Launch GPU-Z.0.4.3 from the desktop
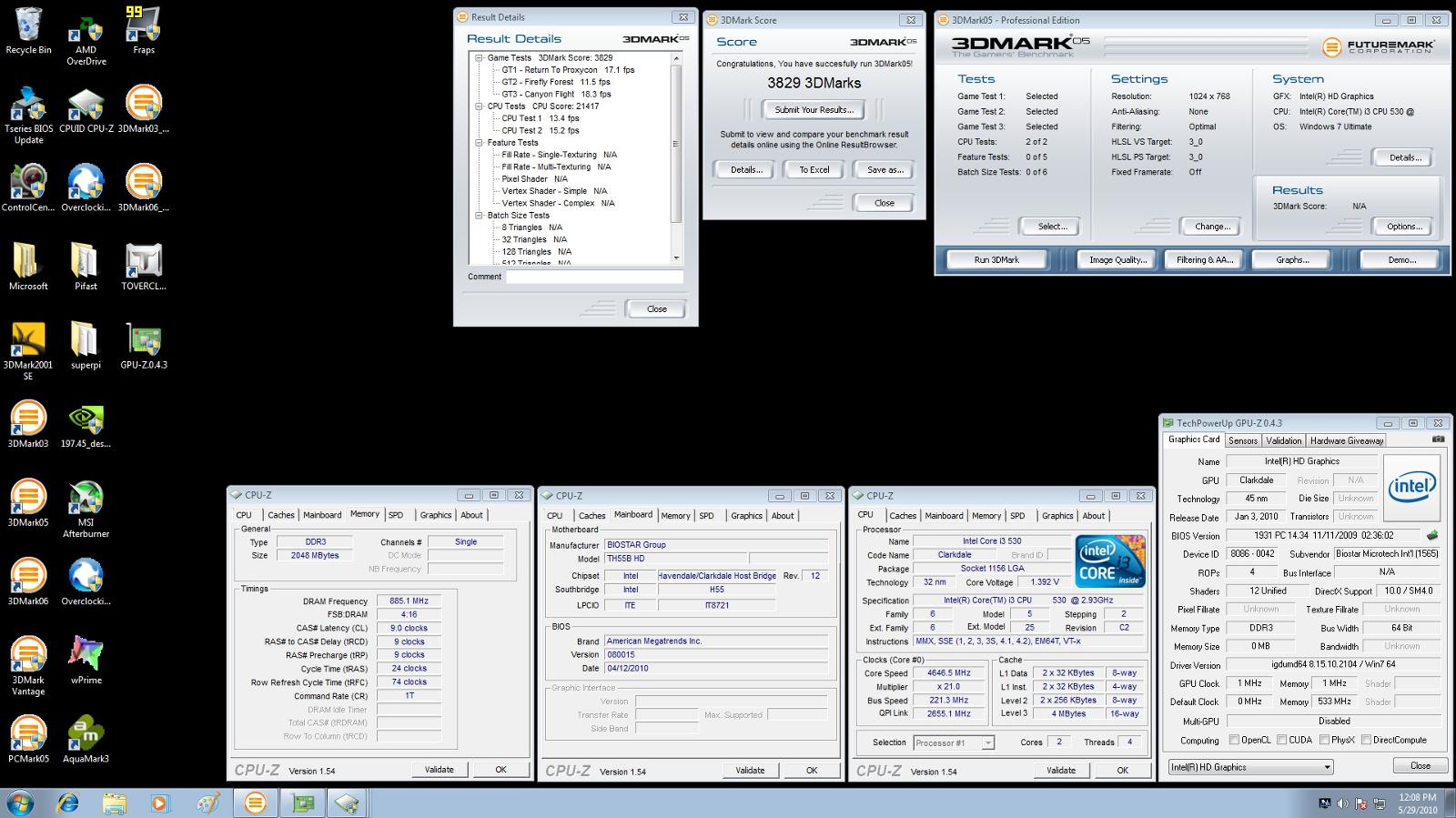 143,346
